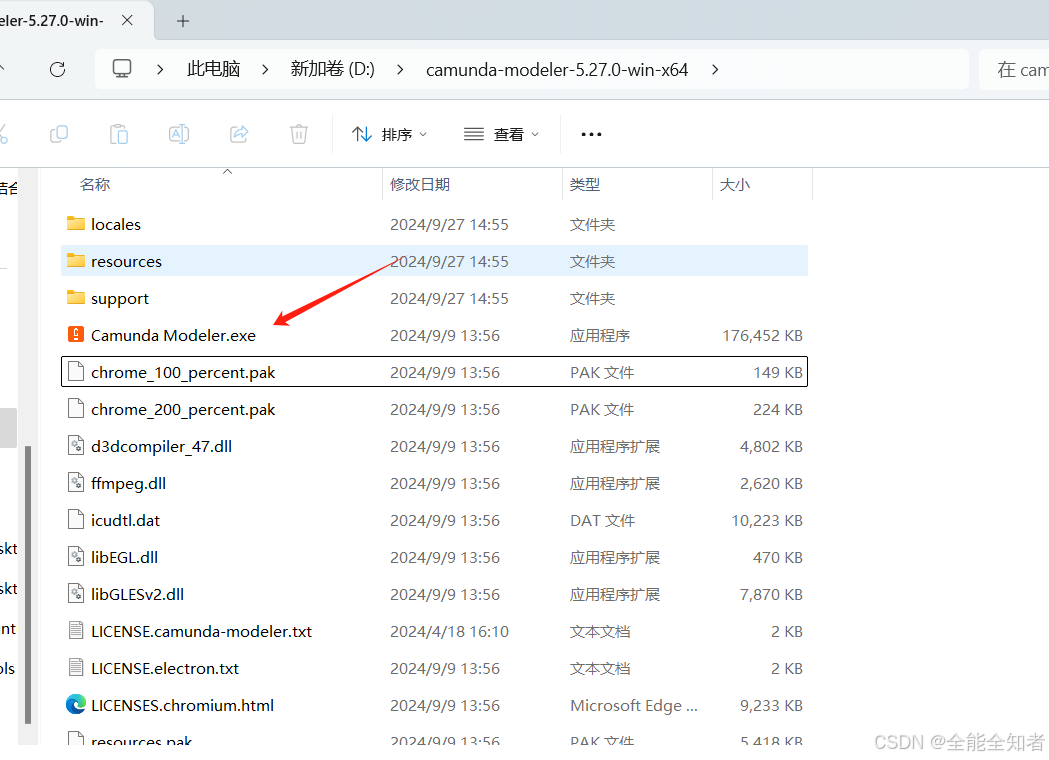Select file name Camunda Modeler.exe
The height and width of the screenshot is (760, 1049).
pos(173,335)
